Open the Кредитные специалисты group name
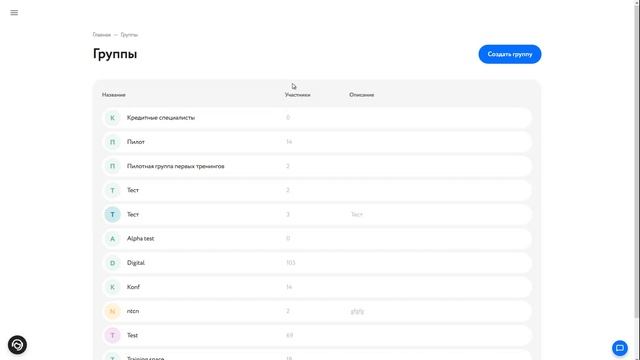The width and height of the screenshot is (640, 360). pos(161,118)
